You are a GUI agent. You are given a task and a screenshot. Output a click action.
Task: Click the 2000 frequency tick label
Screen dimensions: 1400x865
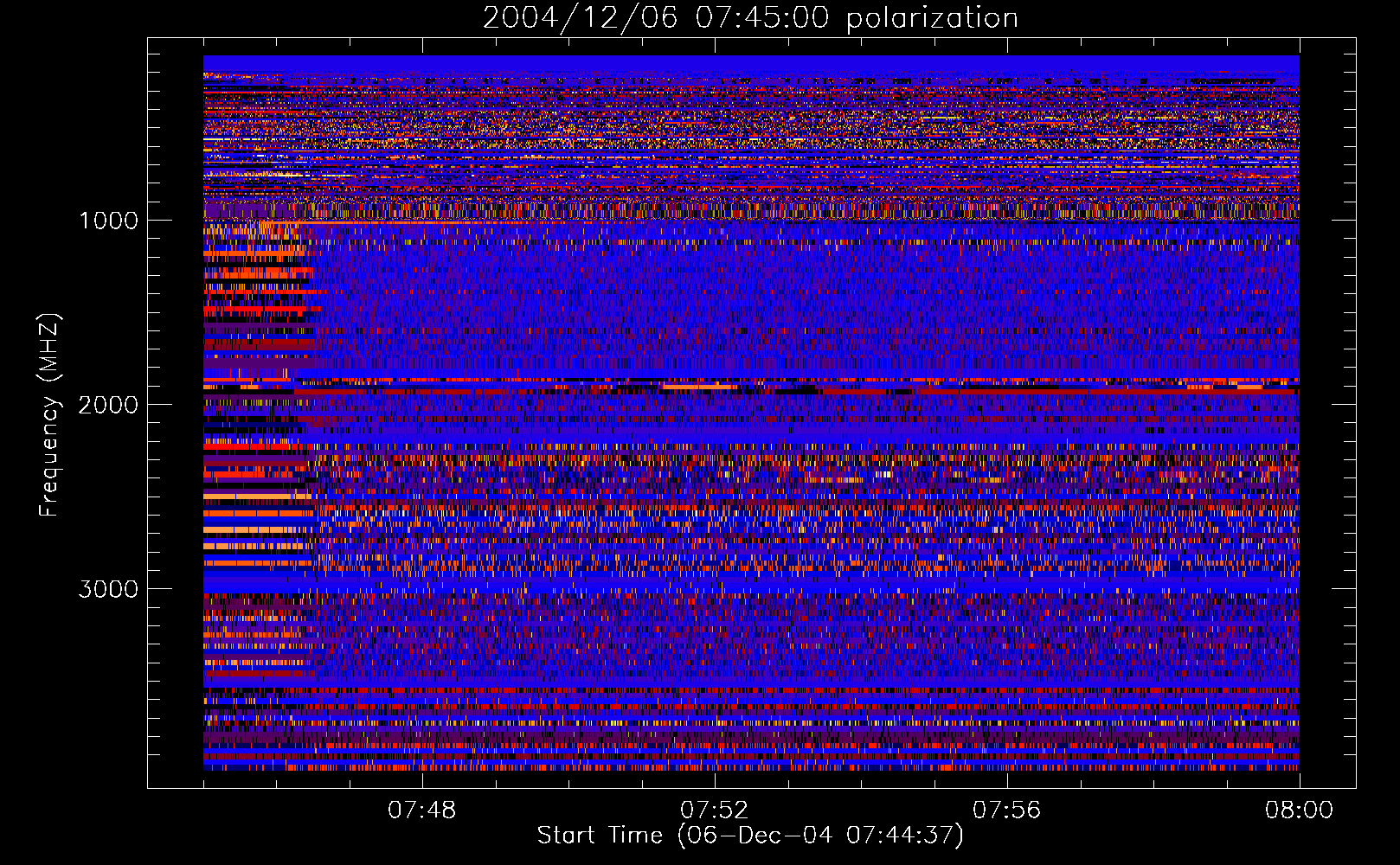point(108,404)
